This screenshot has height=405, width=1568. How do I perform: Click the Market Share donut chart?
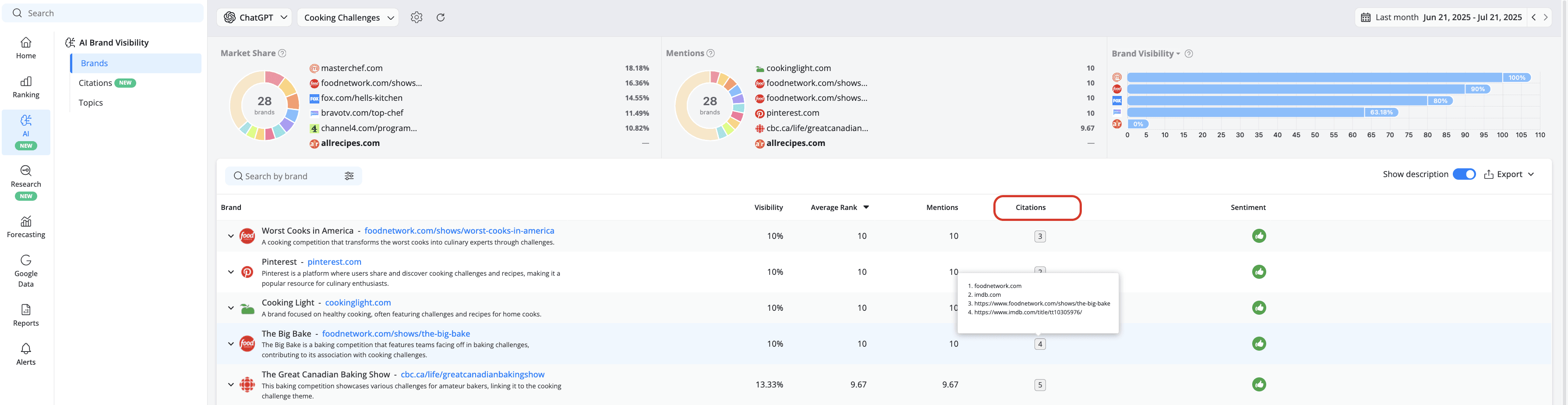click(264, 106)
